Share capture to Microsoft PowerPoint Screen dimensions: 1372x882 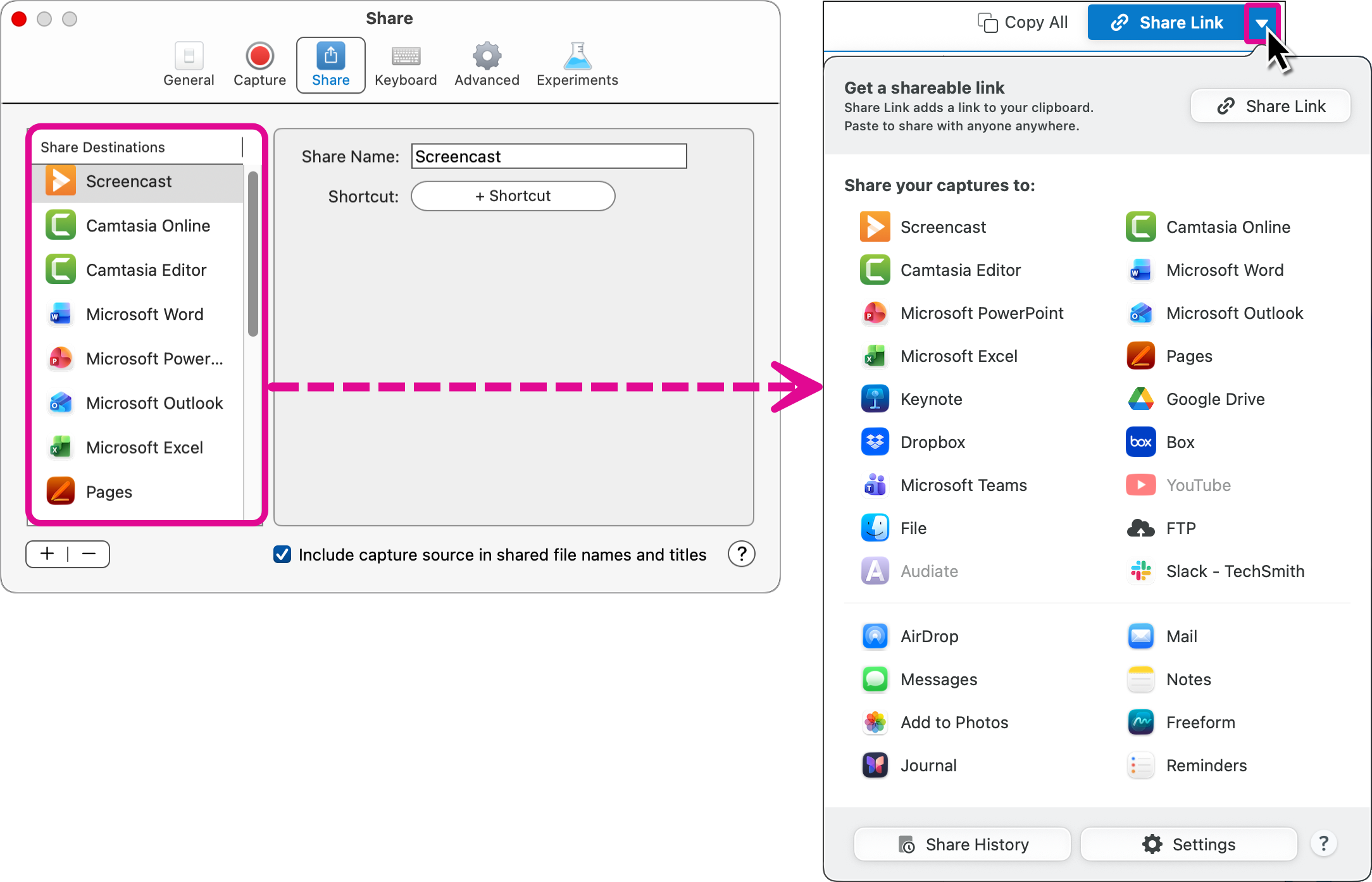pyautogui.click(x=962, y=313)
